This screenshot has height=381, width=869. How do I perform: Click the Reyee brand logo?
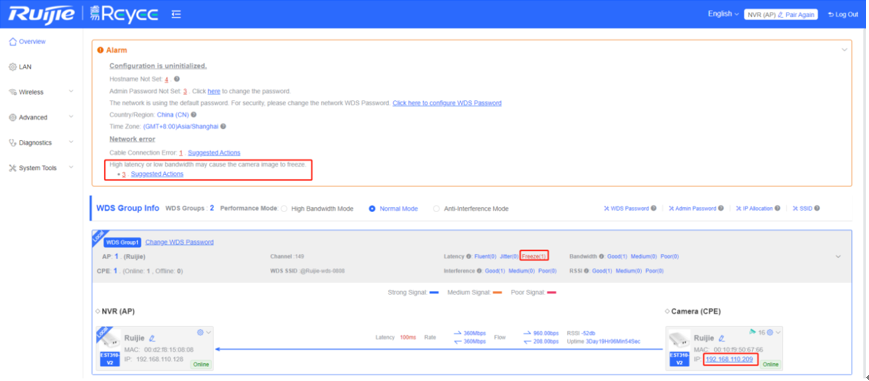[x=124, y=14]
